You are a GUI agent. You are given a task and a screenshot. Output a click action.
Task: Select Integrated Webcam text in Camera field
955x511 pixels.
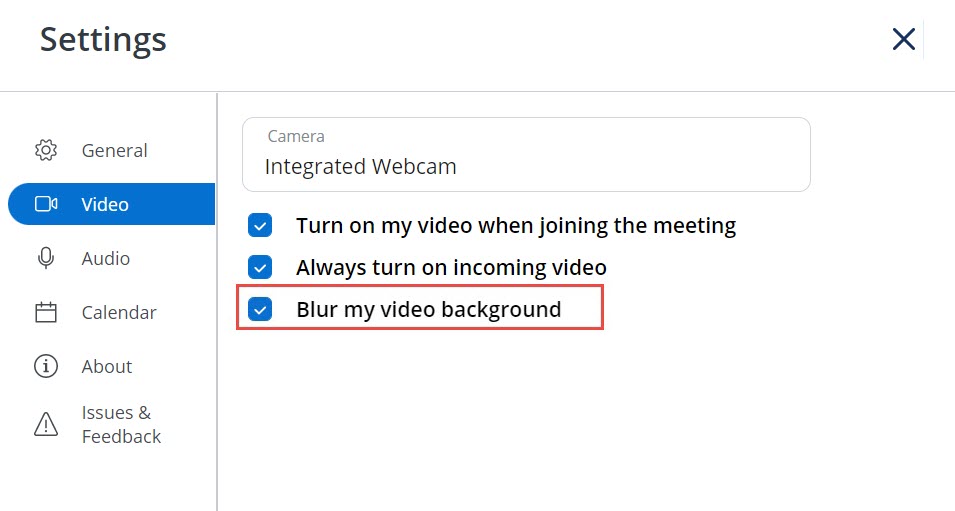[361, 166]
